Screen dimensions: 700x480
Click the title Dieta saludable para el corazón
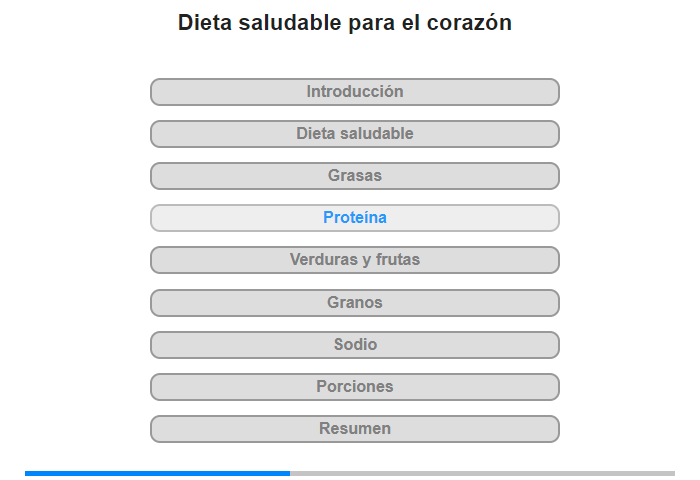[345, 23]
